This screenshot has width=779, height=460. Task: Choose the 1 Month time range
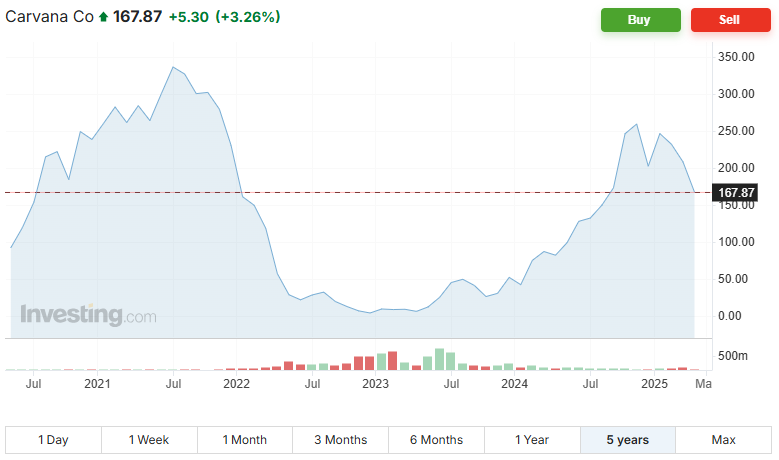tap(245, 440)
